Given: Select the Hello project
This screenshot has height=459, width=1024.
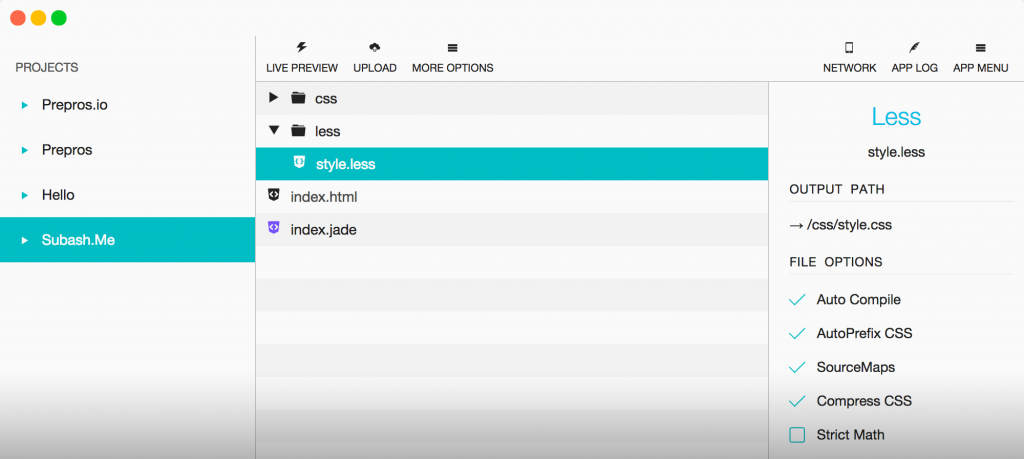Looking at the screenshot, I should coord(127,195).
